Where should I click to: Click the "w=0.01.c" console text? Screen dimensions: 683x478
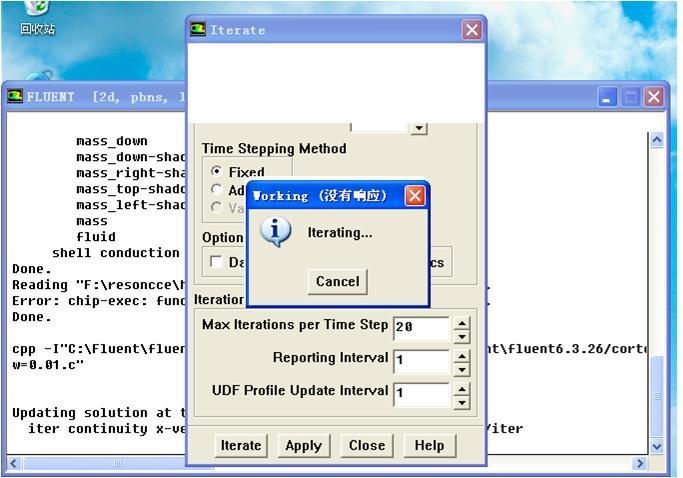point(47,364)
